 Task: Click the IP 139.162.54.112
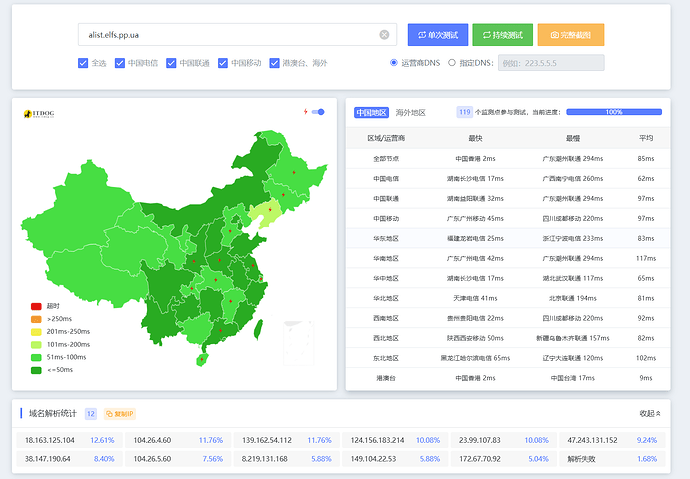tap(267, 440)
